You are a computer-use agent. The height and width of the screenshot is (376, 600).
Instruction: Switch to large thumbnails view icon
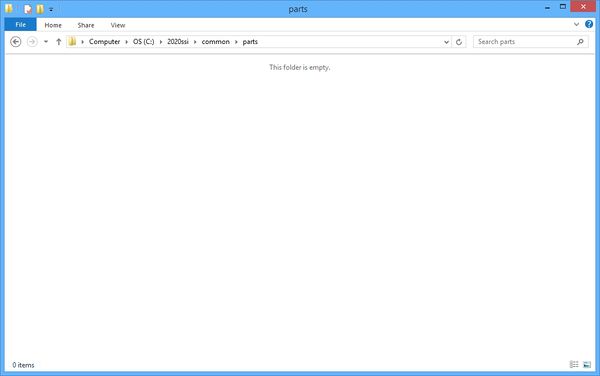pos(587,365)
